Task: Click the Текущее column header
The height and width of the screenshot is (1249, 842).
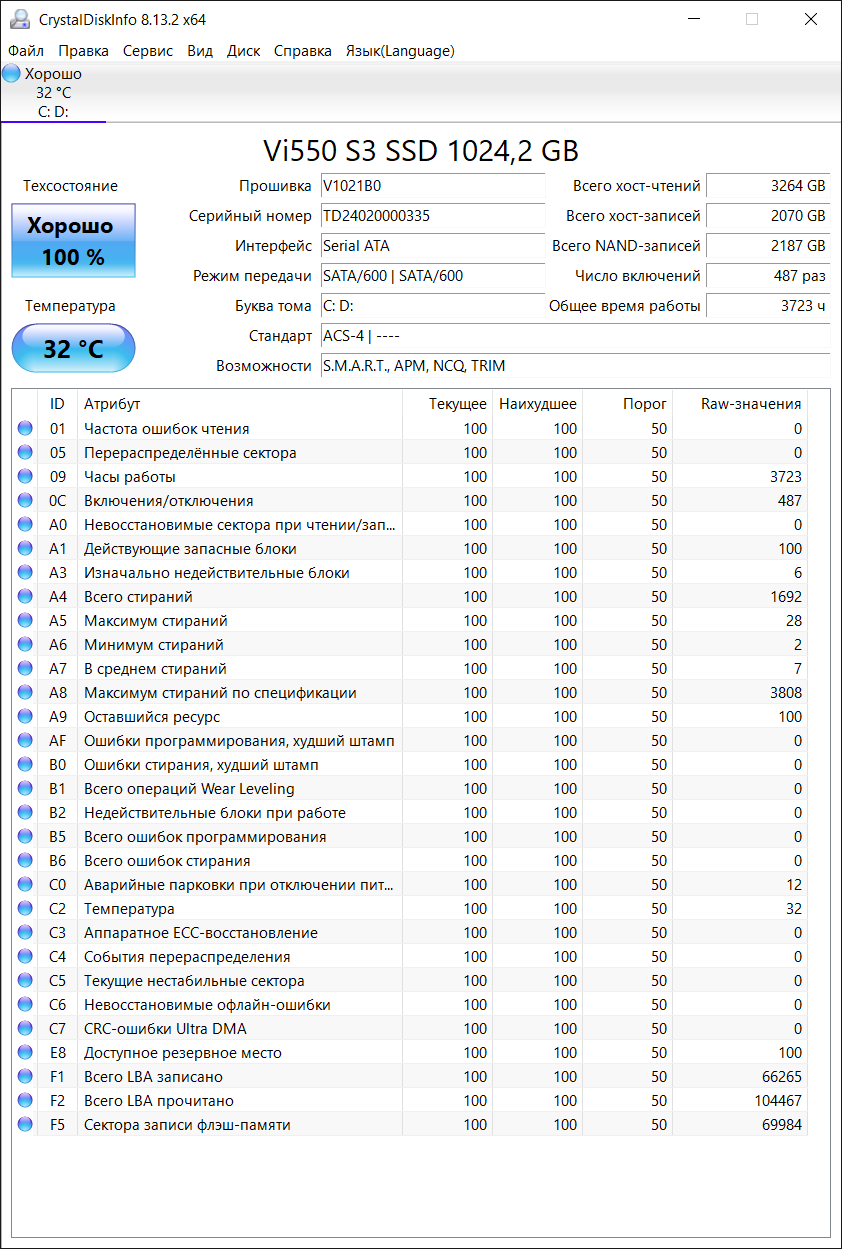Action: click(446, 404)
